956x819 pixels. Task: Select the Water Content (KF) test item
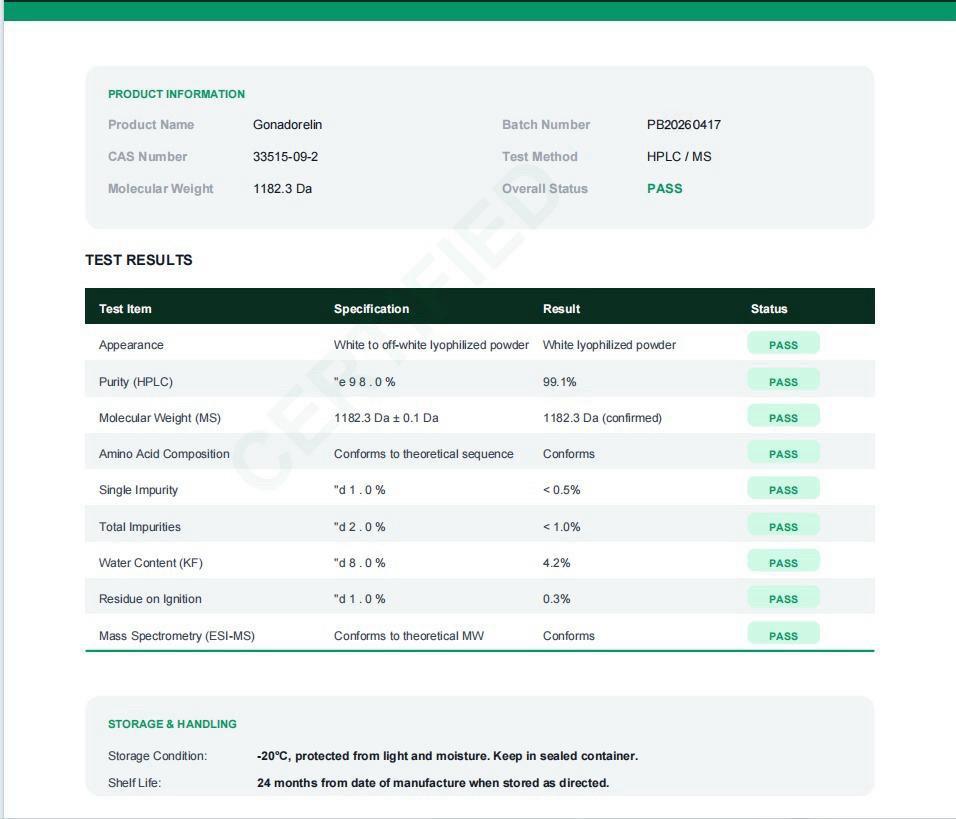click(x=151, y=563)
